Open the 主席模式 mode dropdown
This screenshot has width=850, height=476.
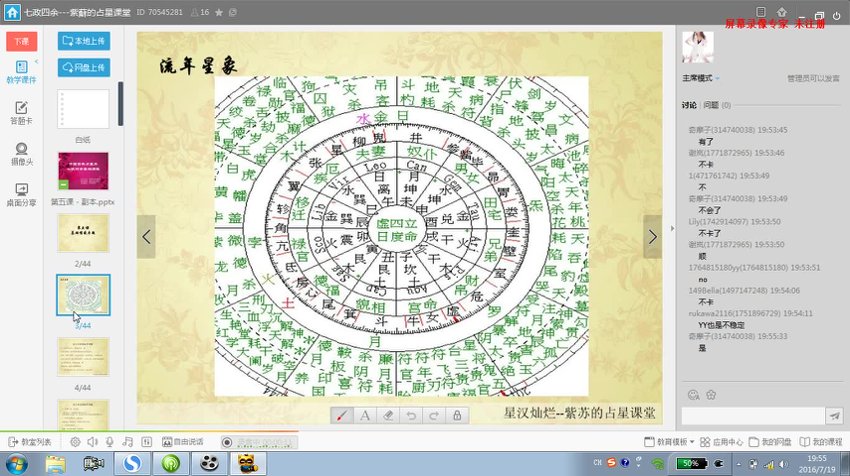[701, 78]
